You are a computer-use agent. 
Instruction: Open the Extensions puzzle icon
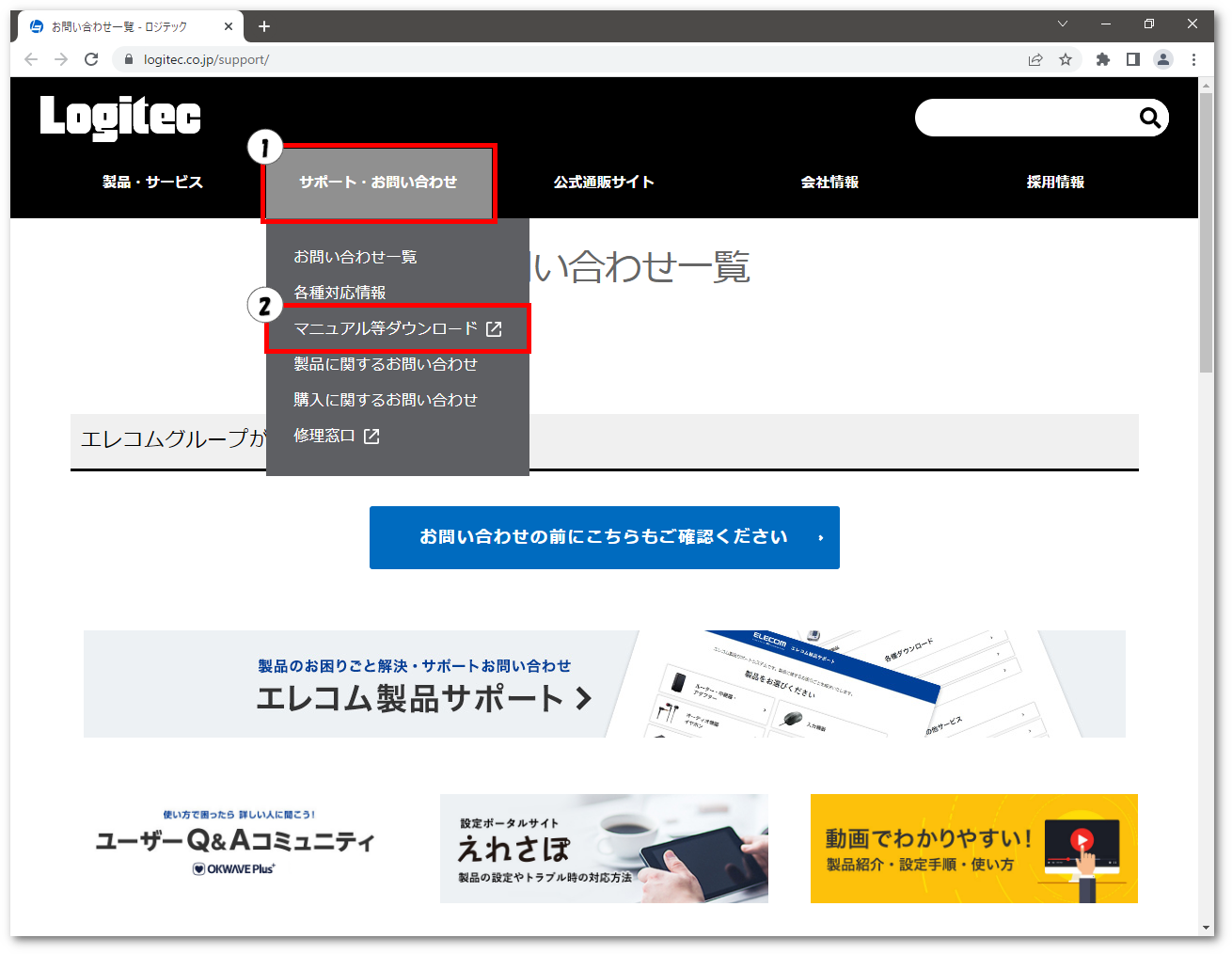[x=1103, y=59]
